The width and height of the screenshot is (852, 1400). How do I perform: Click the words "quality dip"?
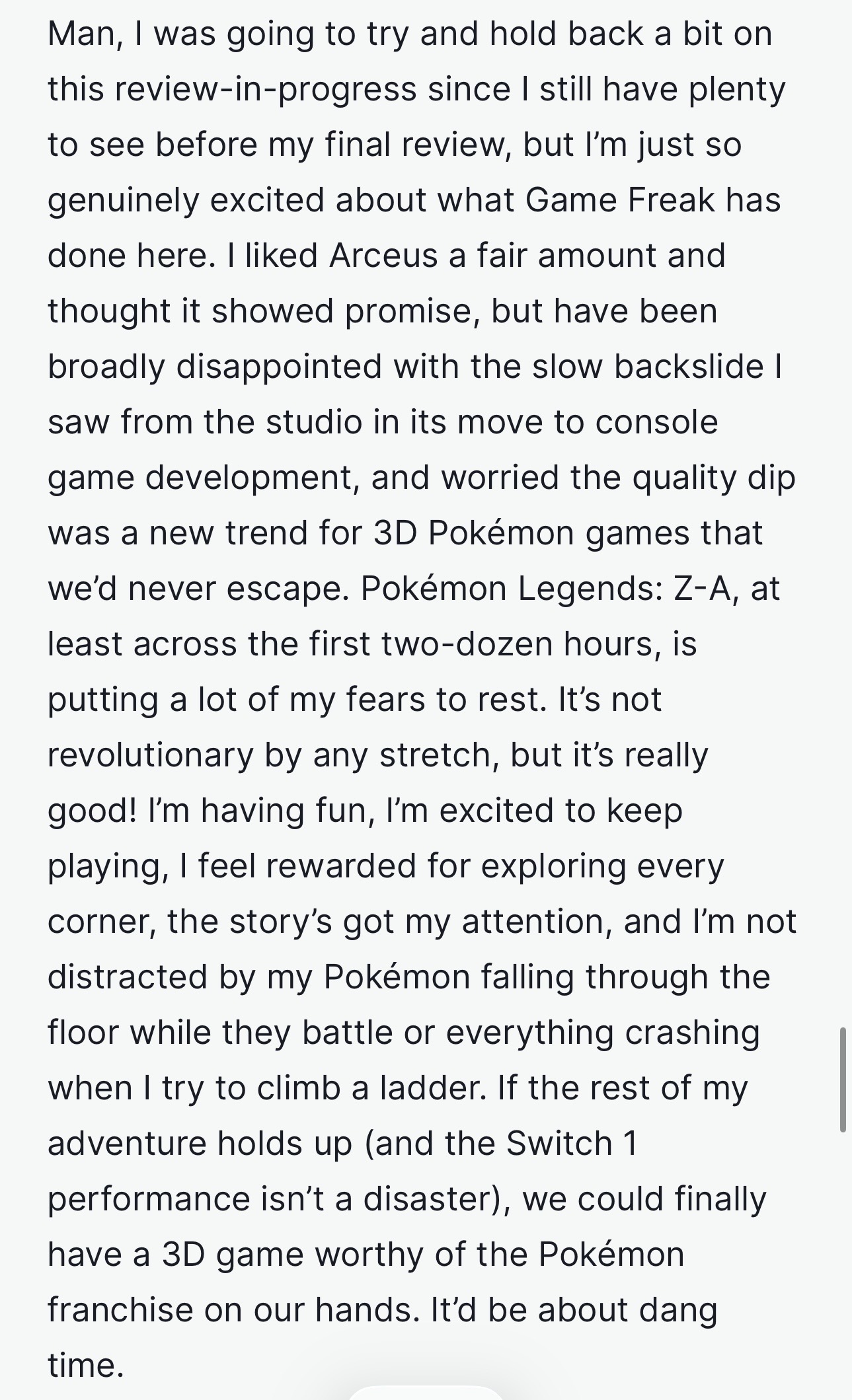(713, 478)
